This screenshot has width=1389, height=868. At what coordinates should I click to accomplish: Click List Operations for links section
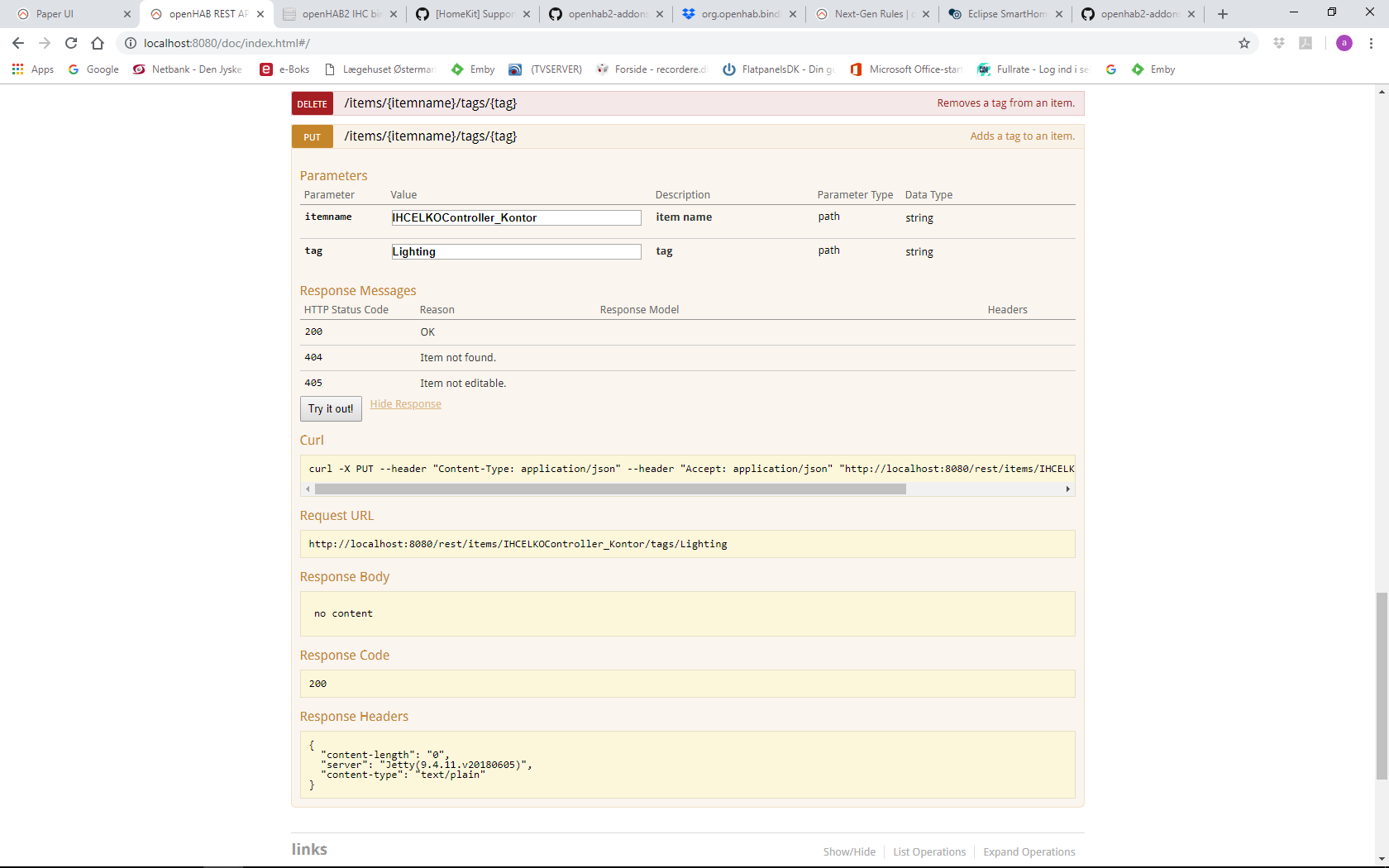(x=929, y=851)
